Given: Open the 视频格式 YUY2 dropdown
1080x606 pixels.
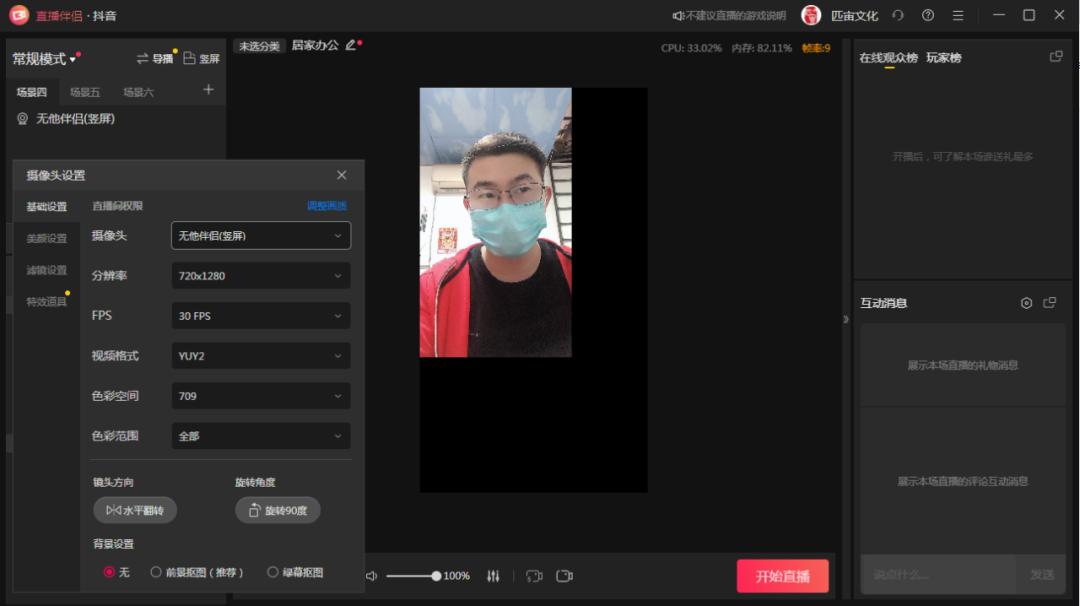Looking at the screenshot, I should pos(260,355).
